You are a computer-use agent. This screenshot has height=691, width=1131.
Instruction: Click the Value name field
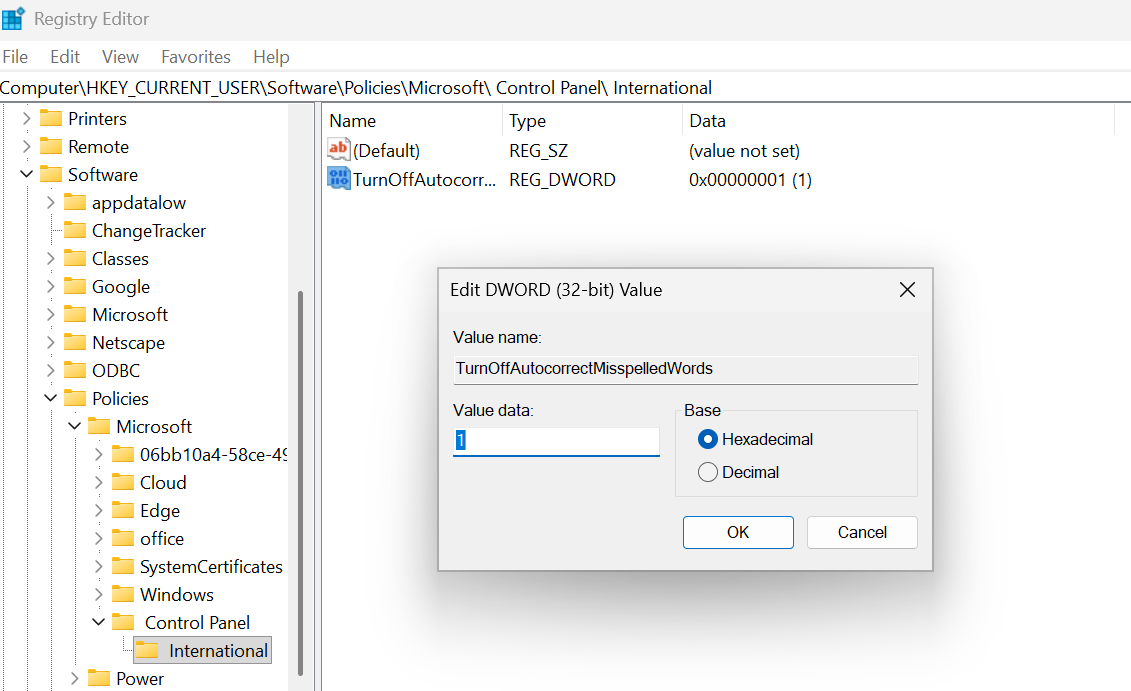click(x=685, y=369)
